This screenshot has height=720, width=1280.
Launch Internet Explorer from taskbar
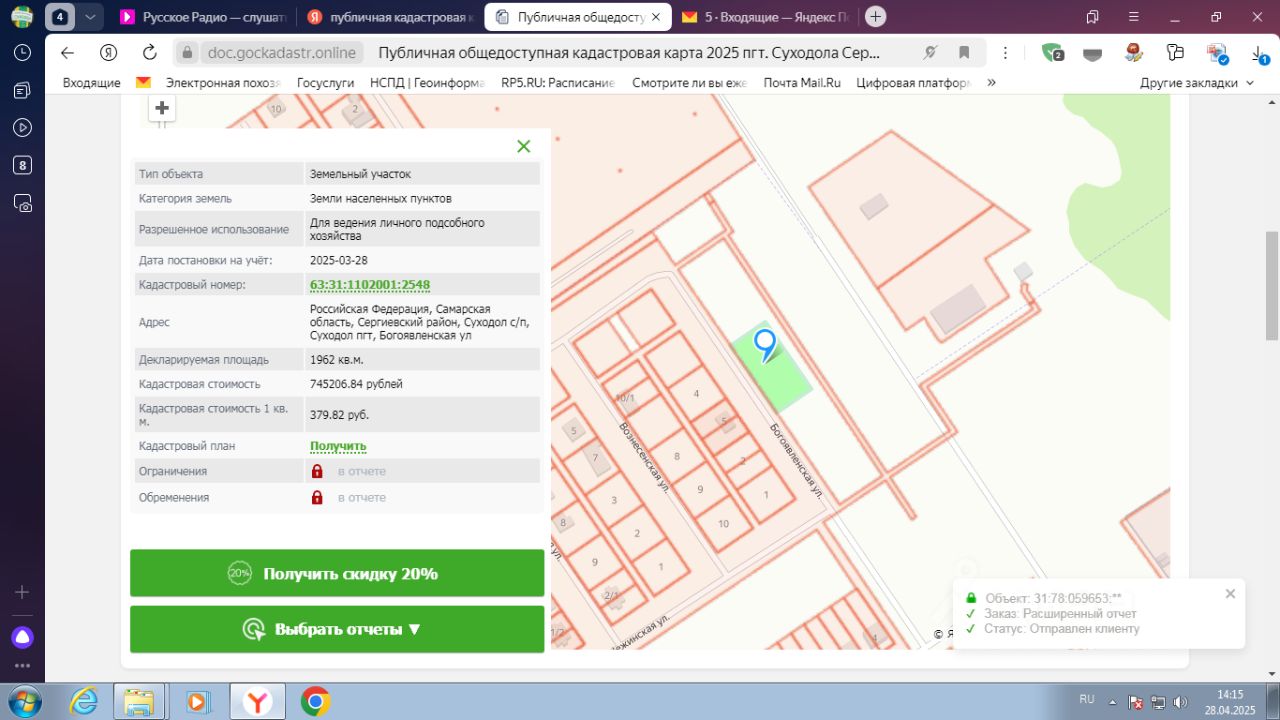83,701
